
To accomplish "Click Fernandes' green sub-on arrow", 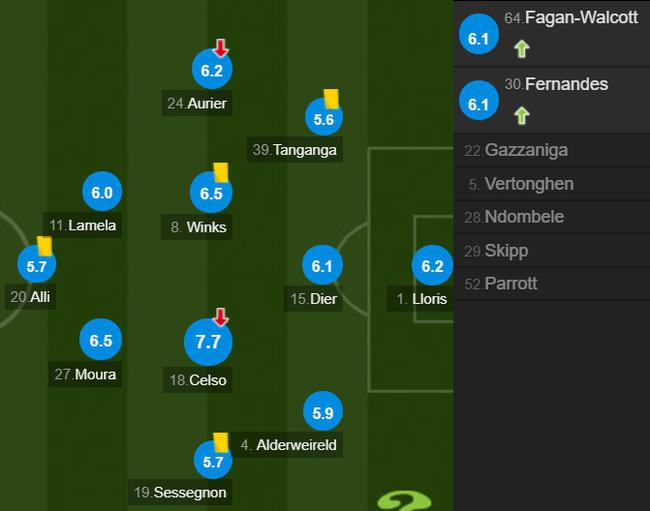I will click(521, 115).
